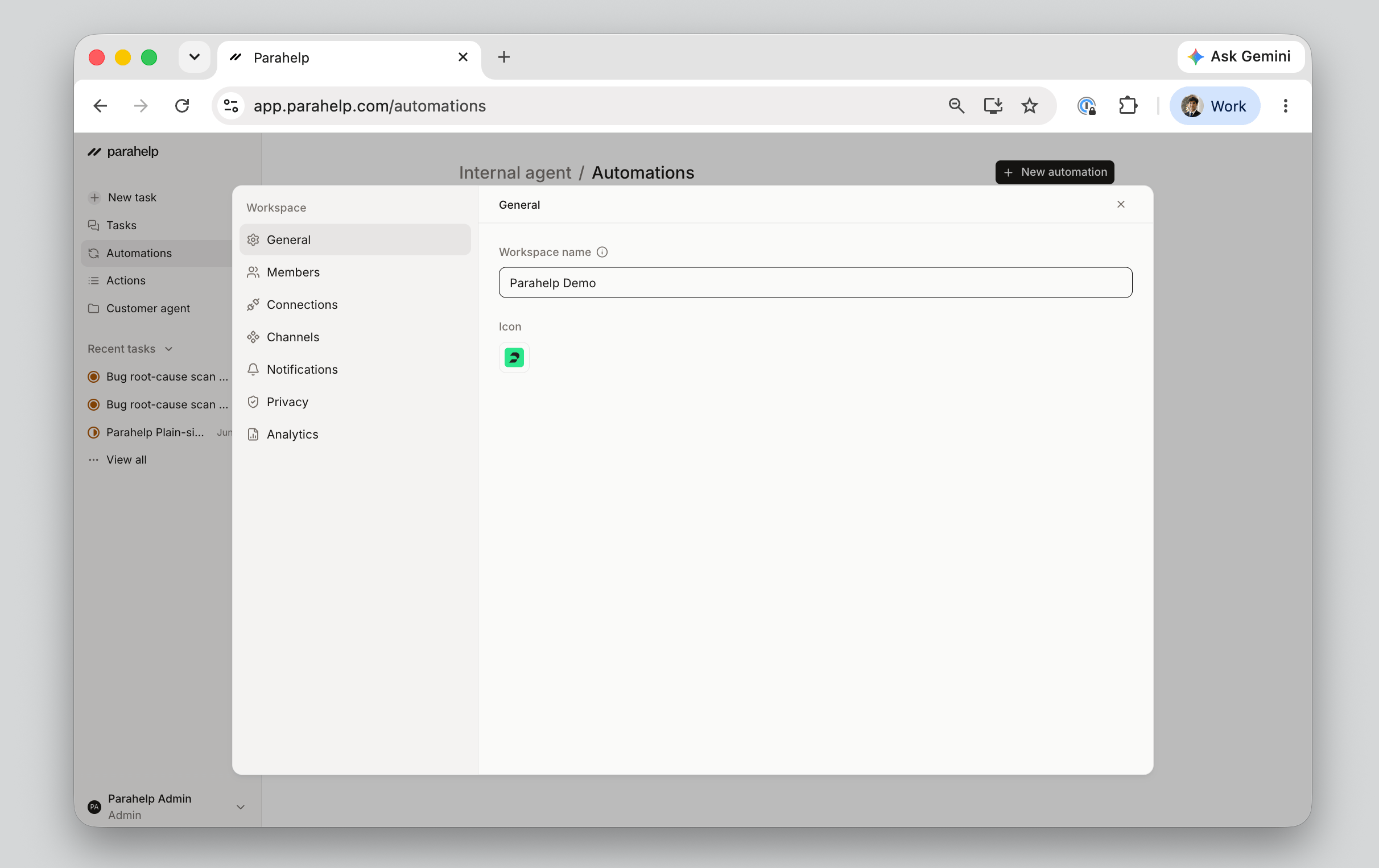The image size is (1379, 868).
Task: Close the workspace settings dialog
Action: point(1121,204)
